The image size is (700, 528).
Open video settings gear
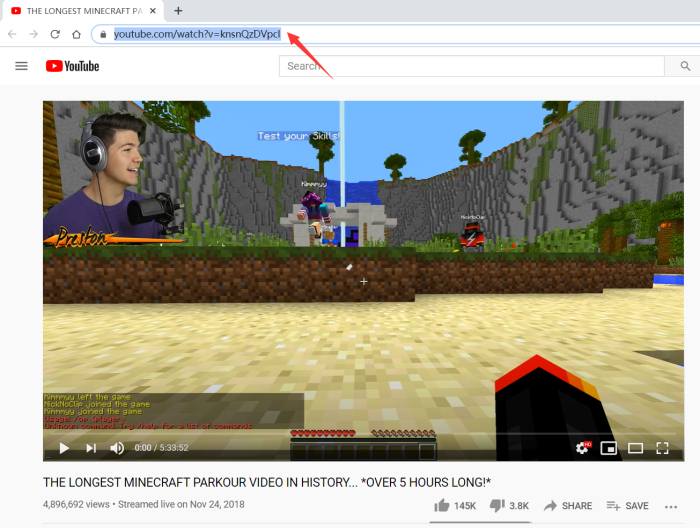click(x=582, y=447)
